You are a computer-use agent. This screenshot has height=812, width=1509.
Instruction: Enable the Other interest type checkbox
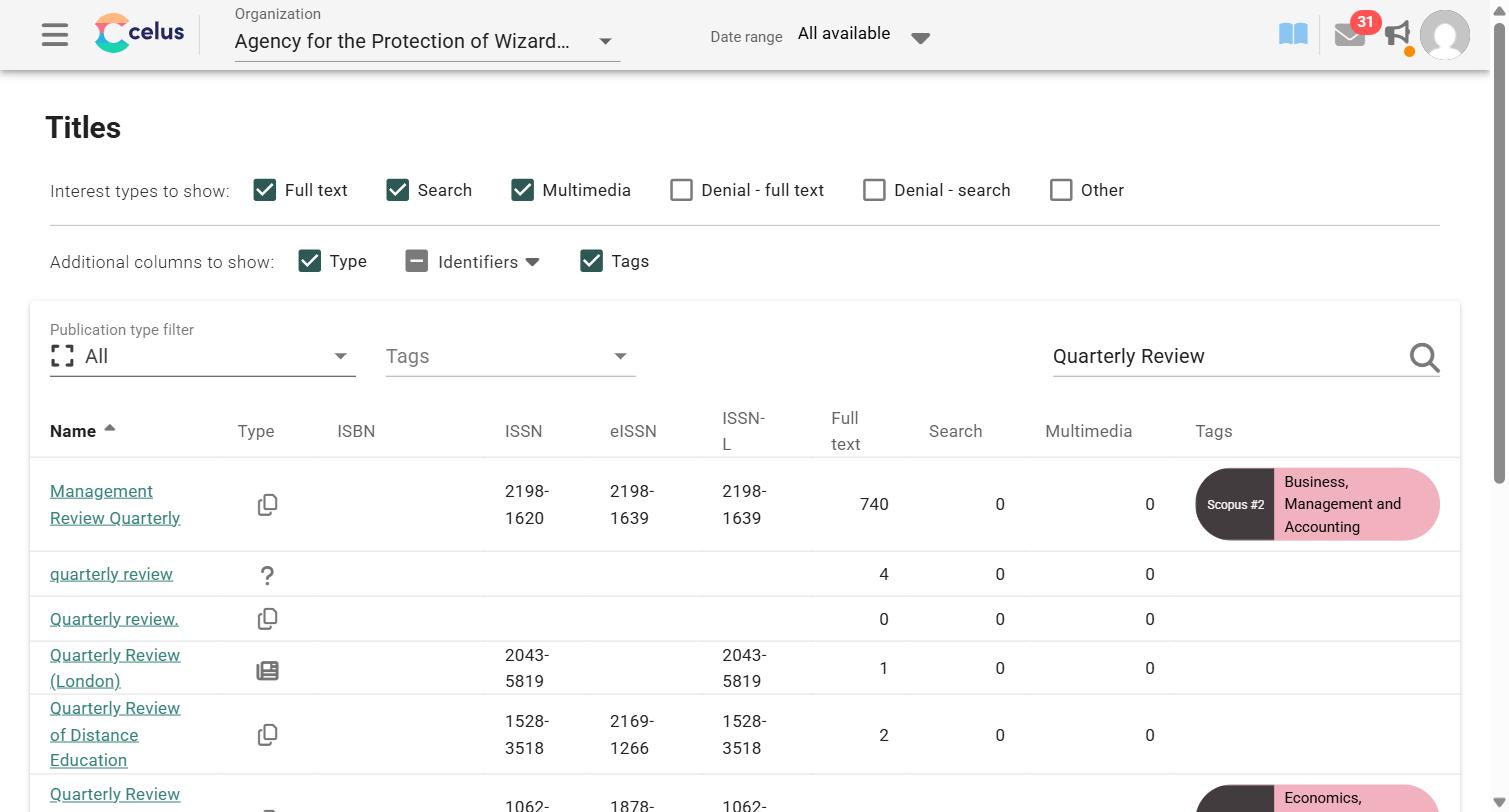tap(1061, 190)
